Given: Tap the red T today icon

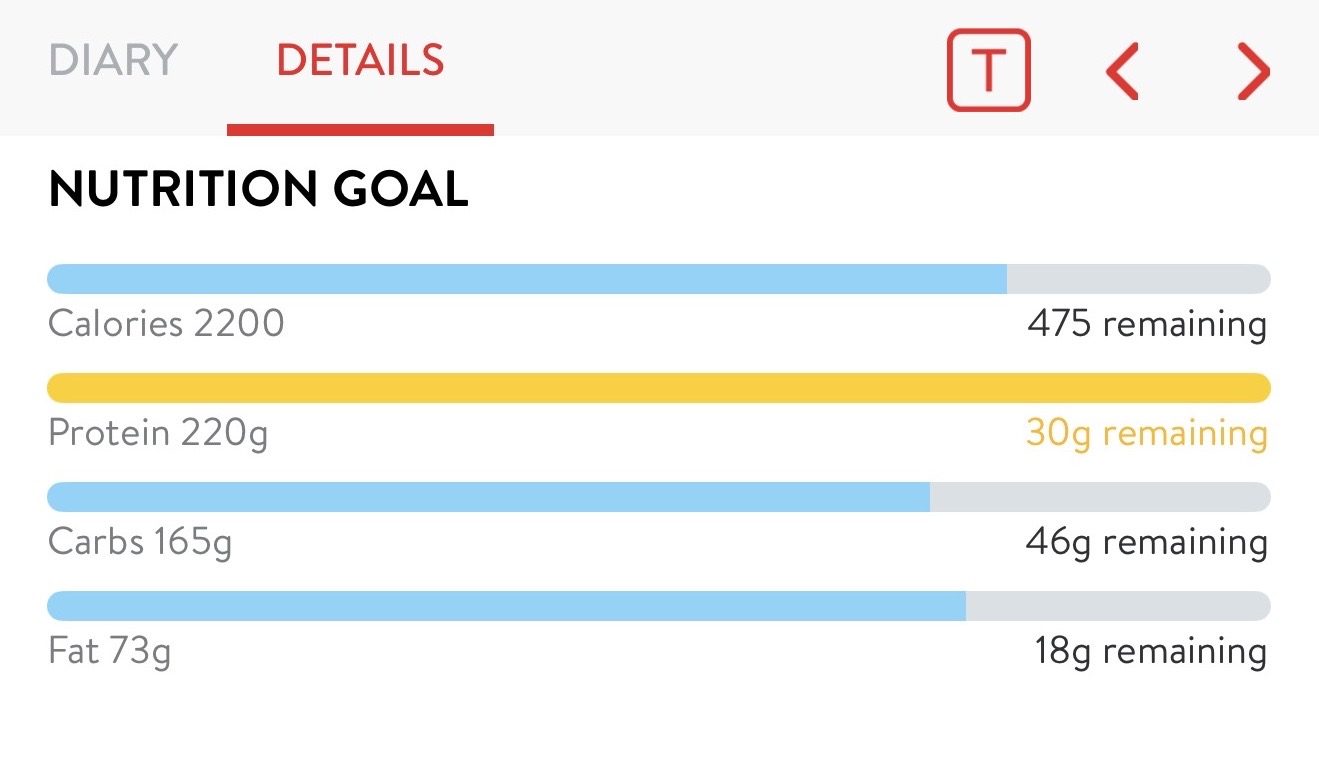Looking at the screenshot, I should click(988, 69).
